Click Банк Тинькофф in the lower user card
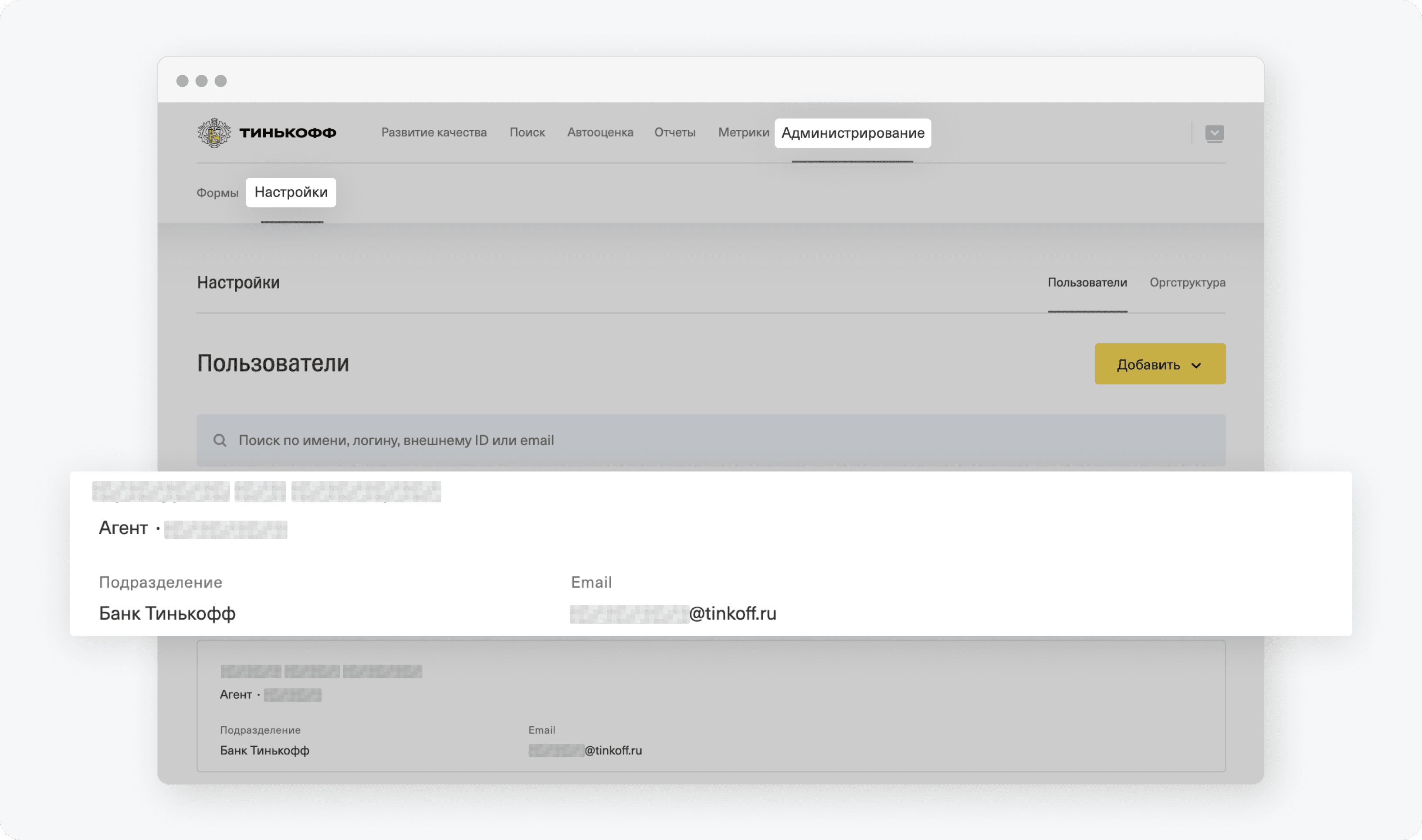This screenshot has width=1422, height=840. (x=264, y=751)
